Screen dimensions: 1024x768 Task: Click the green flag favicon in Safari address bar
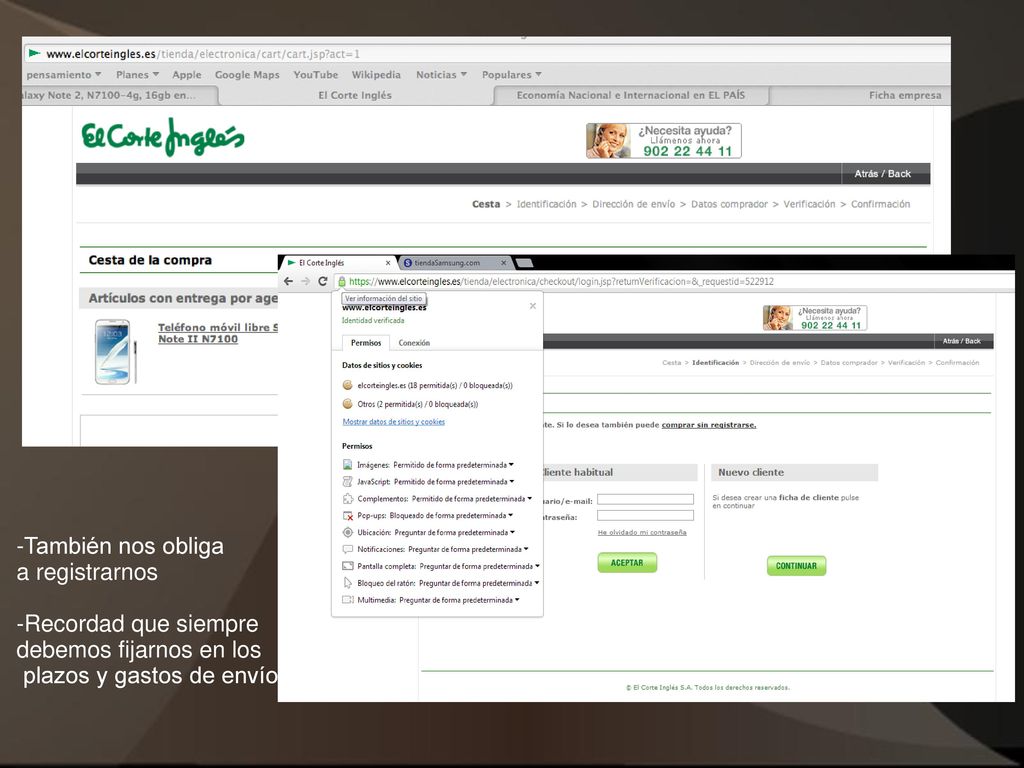pos(35,54)
